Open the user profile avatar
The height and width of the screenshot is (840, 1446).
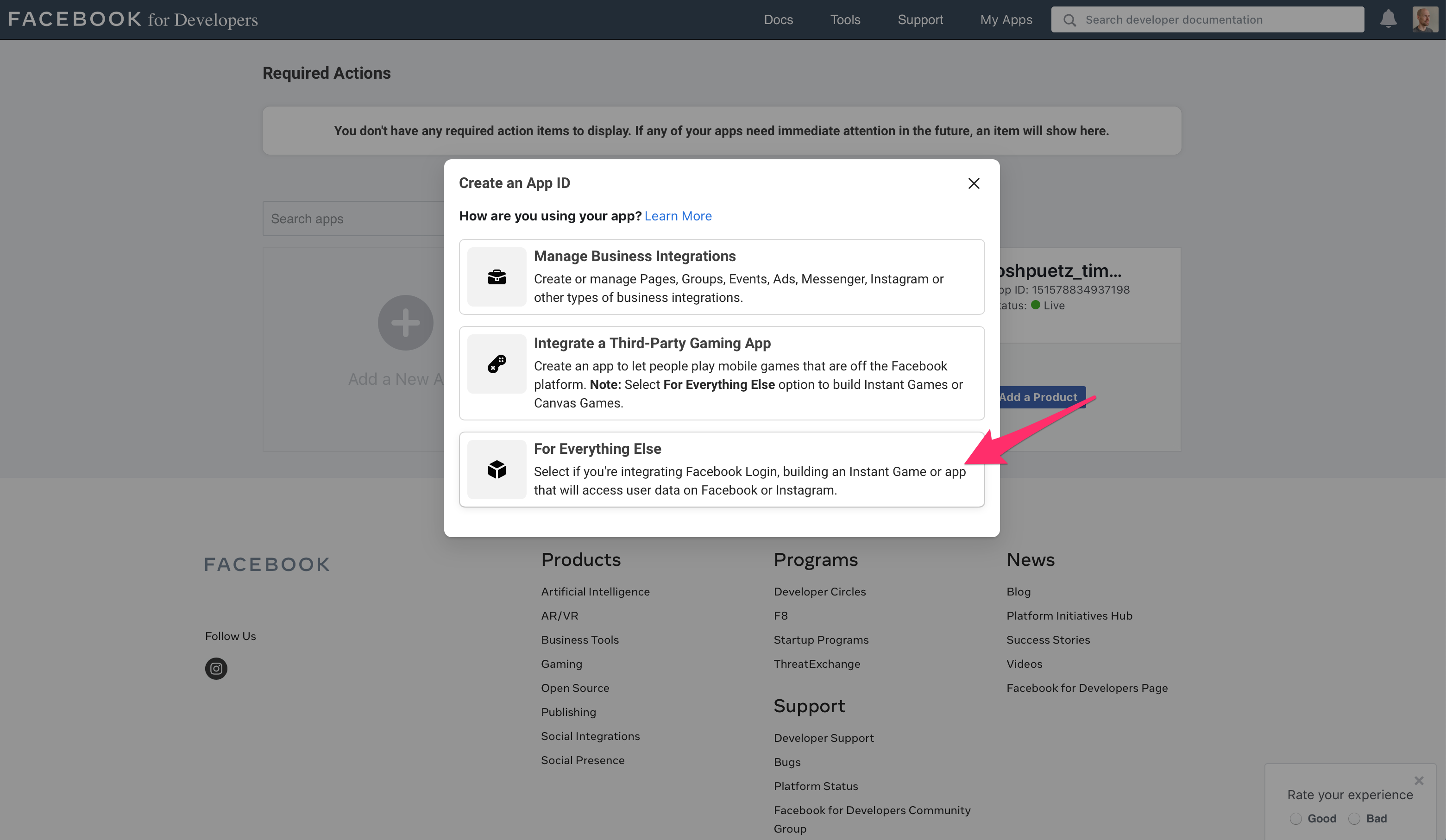click(1425, 19)
